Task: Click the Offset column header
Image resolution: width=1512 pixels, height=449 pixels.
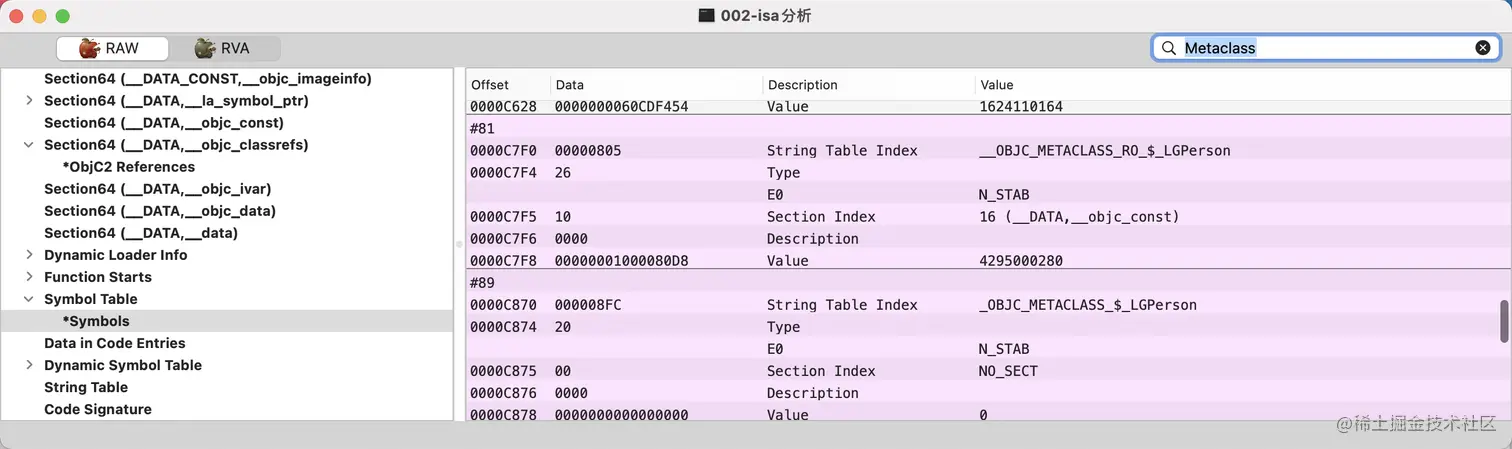Action: pos(490,85)
